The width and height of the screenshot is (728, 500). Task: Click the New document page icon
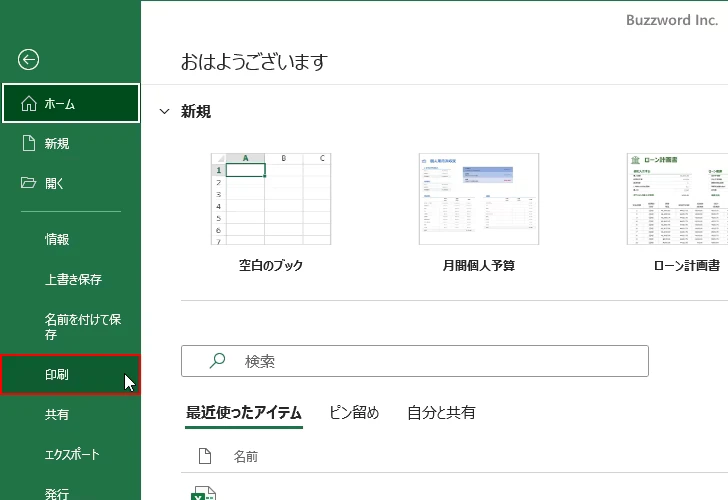(x=29, y=143)
